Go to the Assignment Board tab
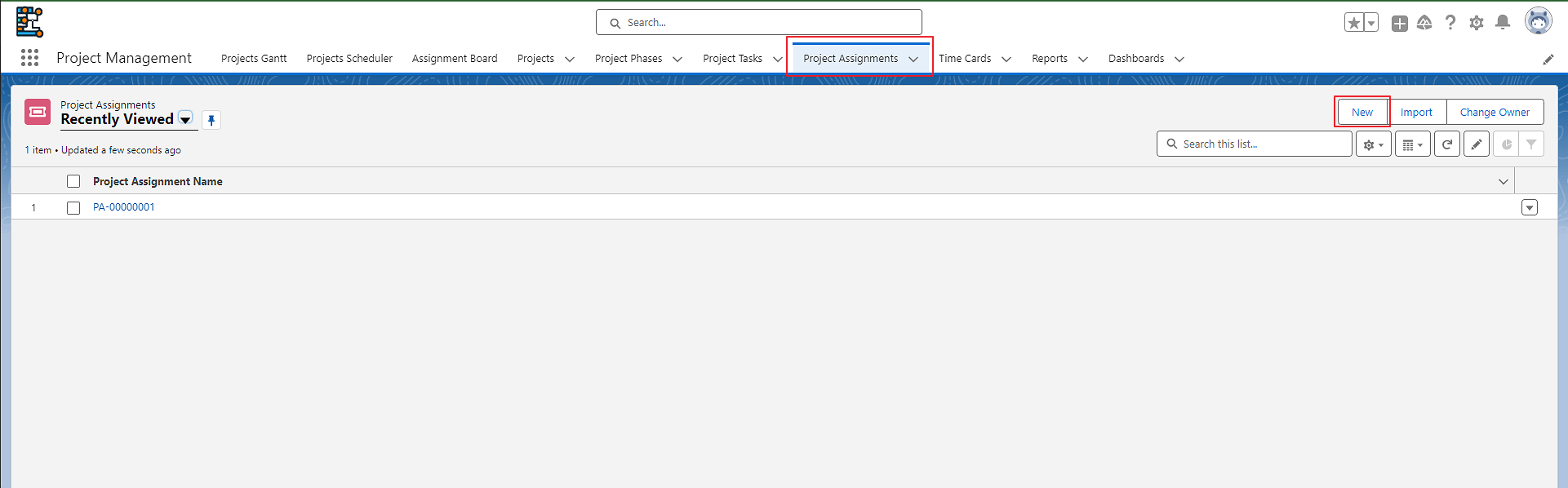This screenshot has height=488, width=1568. [455, 59]
